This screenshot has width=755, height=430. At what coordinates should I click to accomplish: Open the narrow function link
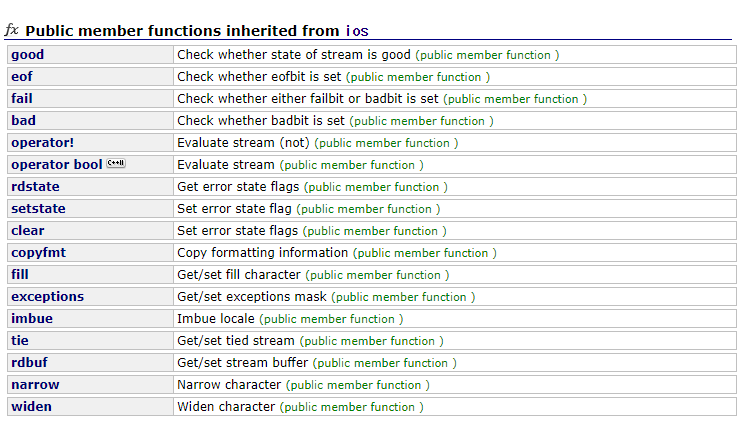point(35,385)
